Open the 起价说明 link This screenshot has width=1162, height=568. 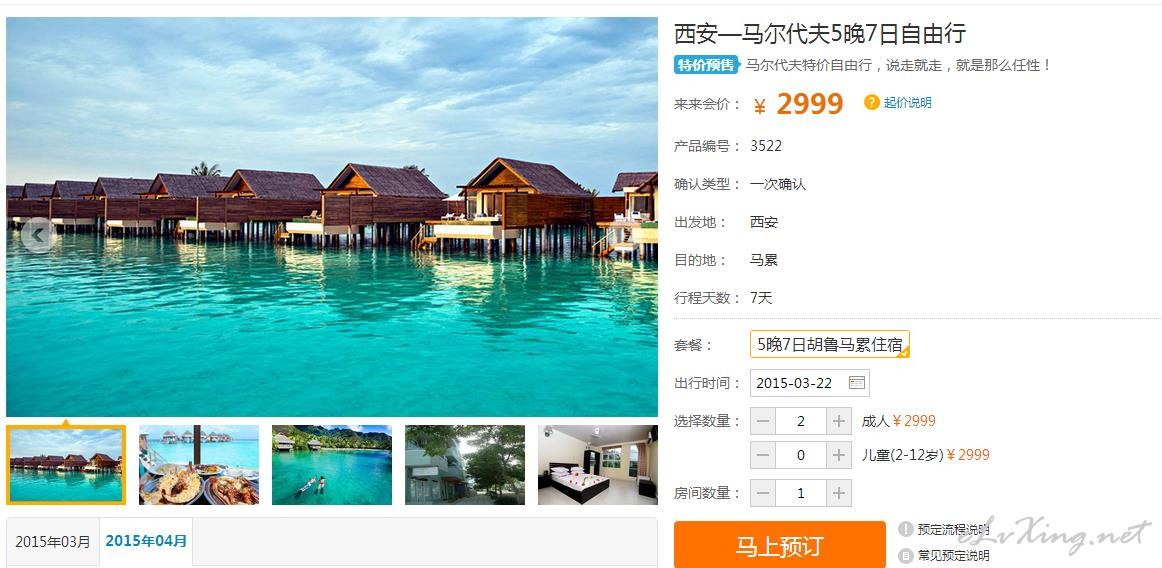coord(908,102)
